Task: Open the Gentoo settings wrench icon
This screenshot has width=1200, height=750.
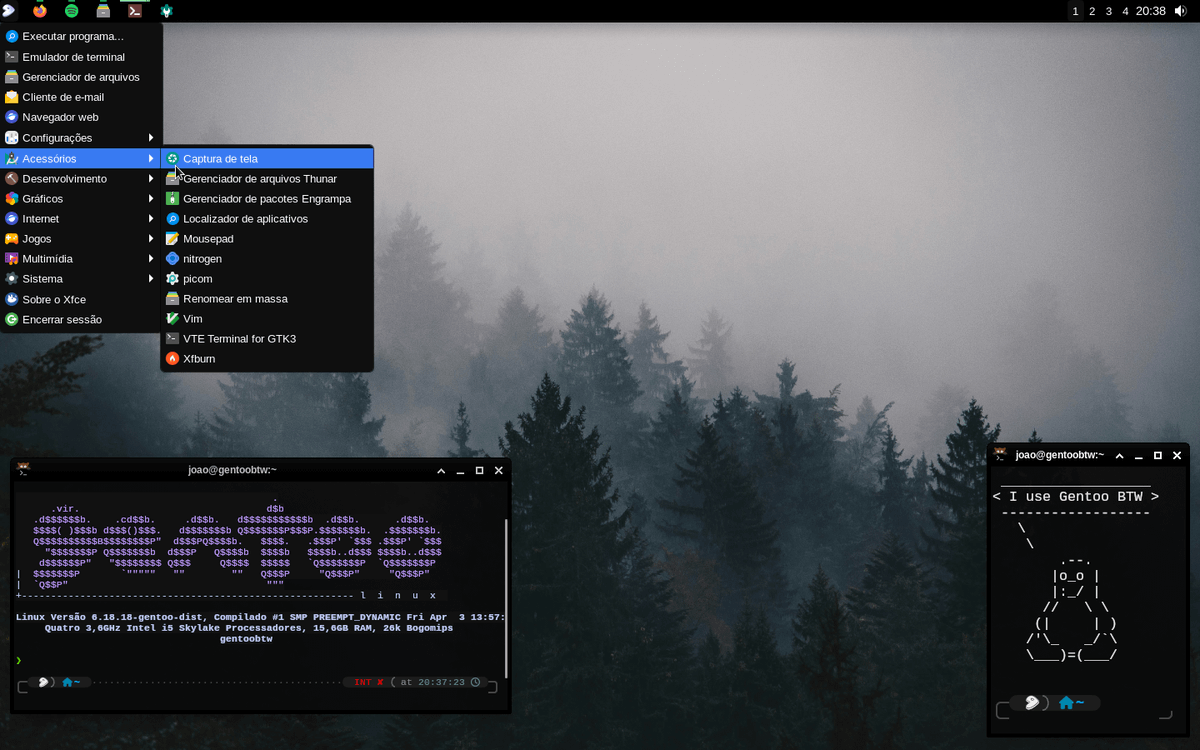Action: pos(166,11)
